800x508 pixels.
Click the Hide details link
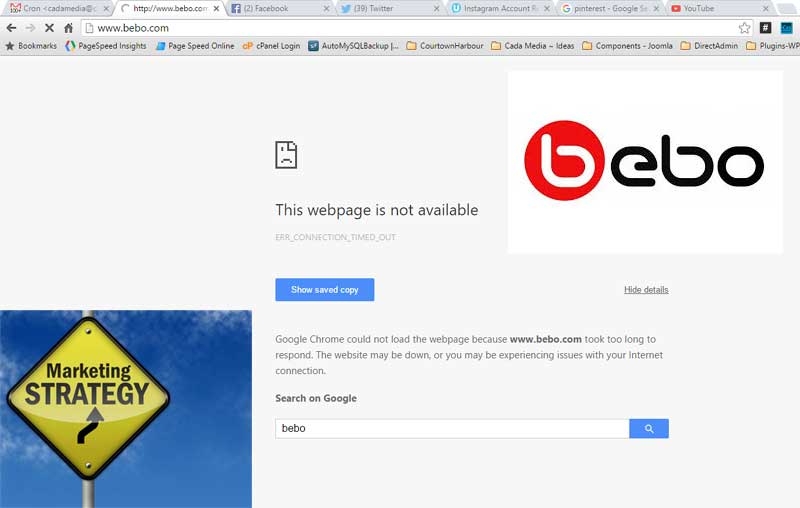[x=646, y=290]
